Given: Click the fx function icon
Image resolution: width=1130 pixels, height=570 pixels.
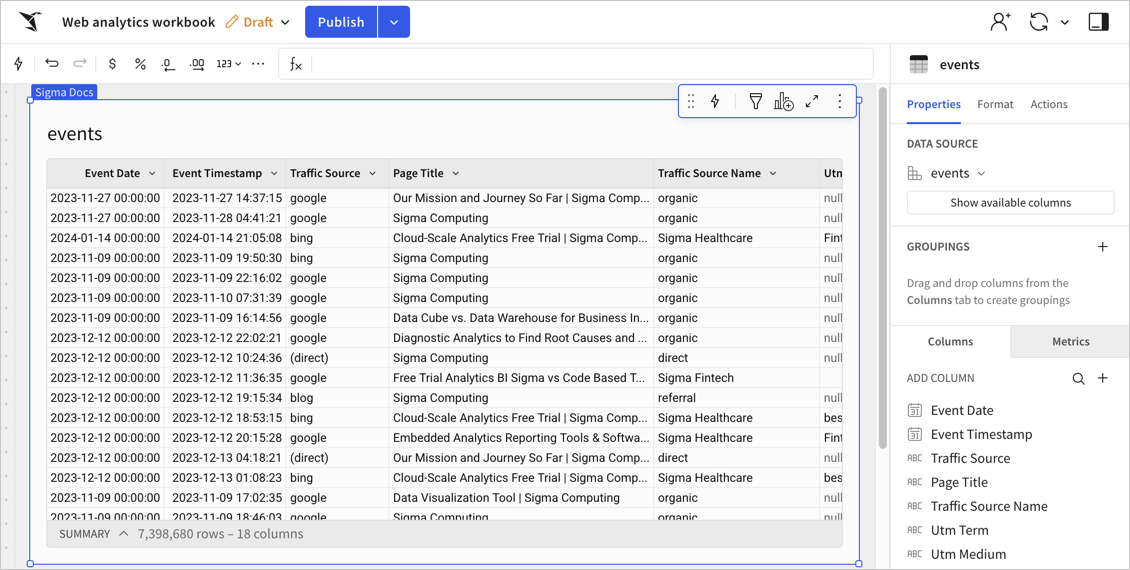Looking at the screenshot, I should (295, 64).
